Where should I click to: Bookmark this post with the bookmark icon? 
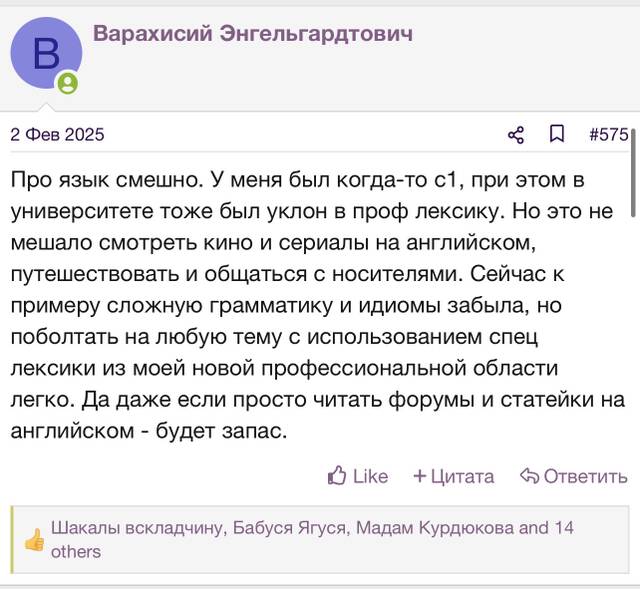pos(557,134)
